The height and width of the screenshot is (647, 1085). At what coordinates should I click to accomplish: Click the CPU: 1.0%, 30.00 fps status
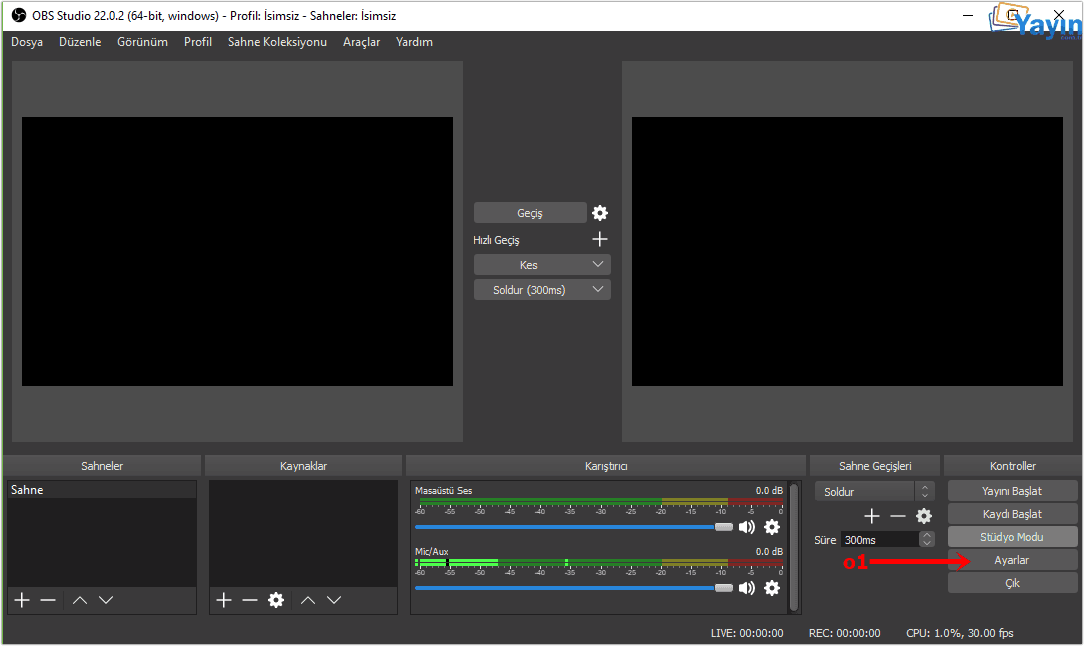point(960,633)
